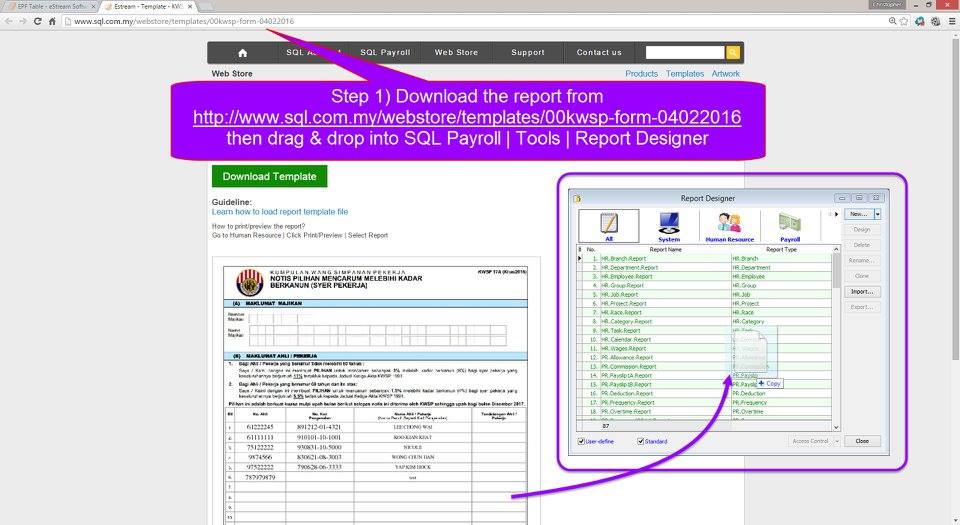Click the yellow search button icon
Screen dimensions: 960x525
point(733,53)
